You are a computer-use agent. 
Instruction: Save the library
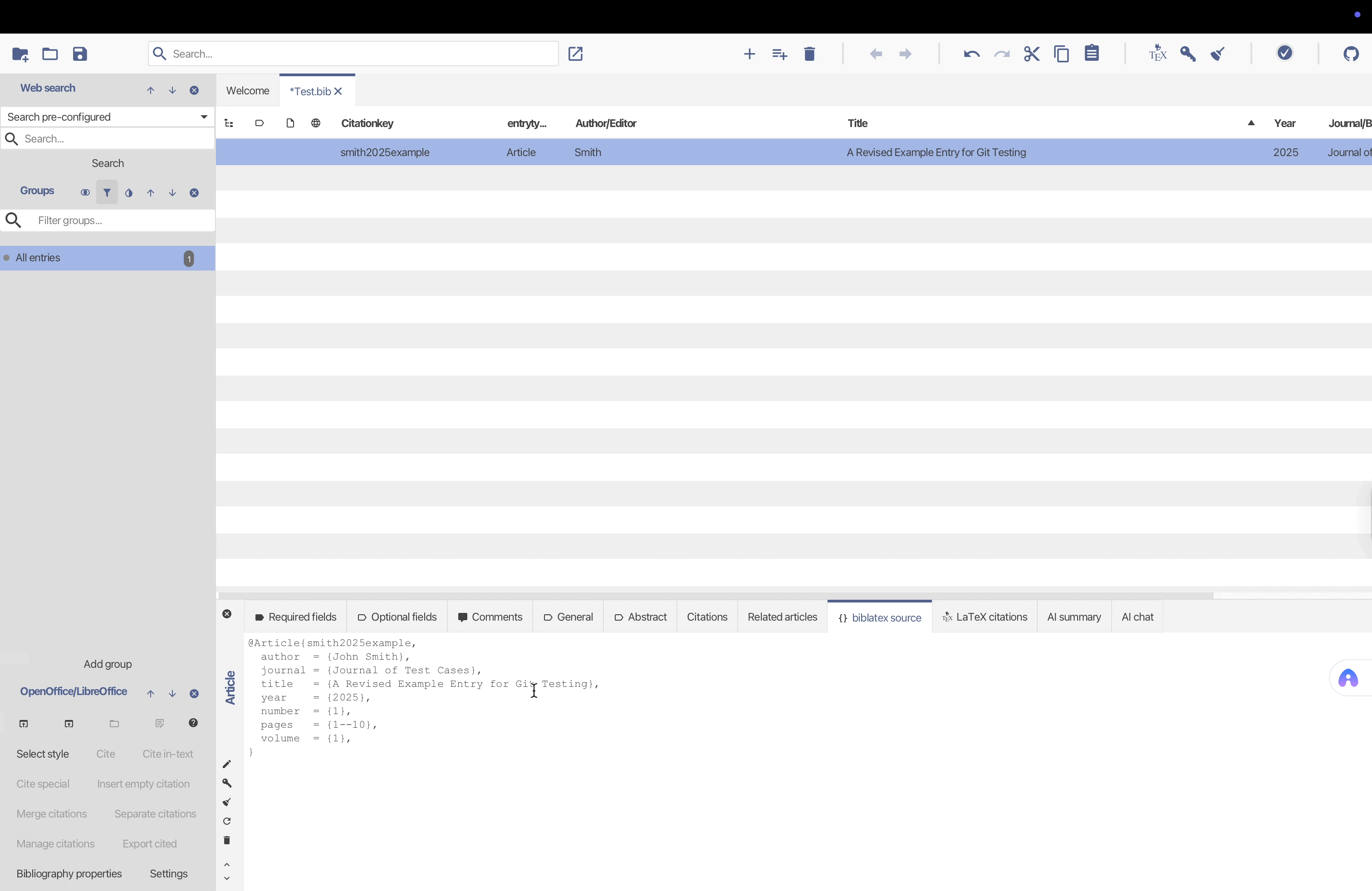[80, 54]
